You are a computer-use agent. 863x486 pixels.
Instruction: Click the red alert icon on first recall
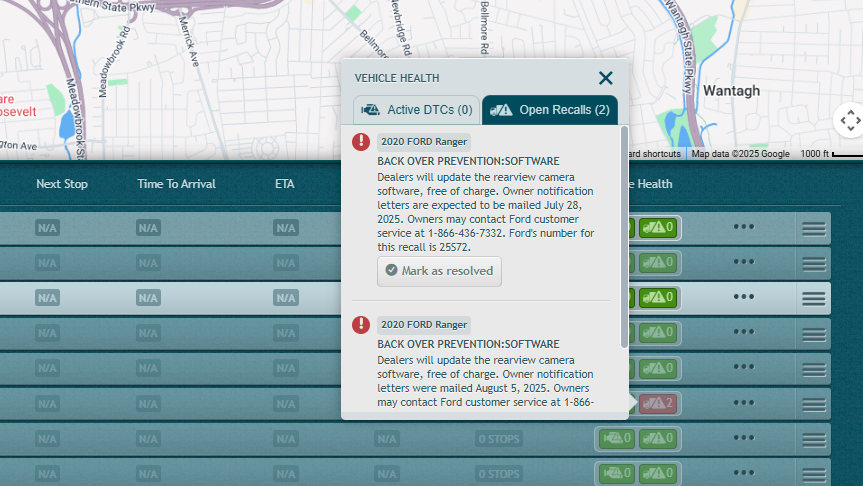361,142
